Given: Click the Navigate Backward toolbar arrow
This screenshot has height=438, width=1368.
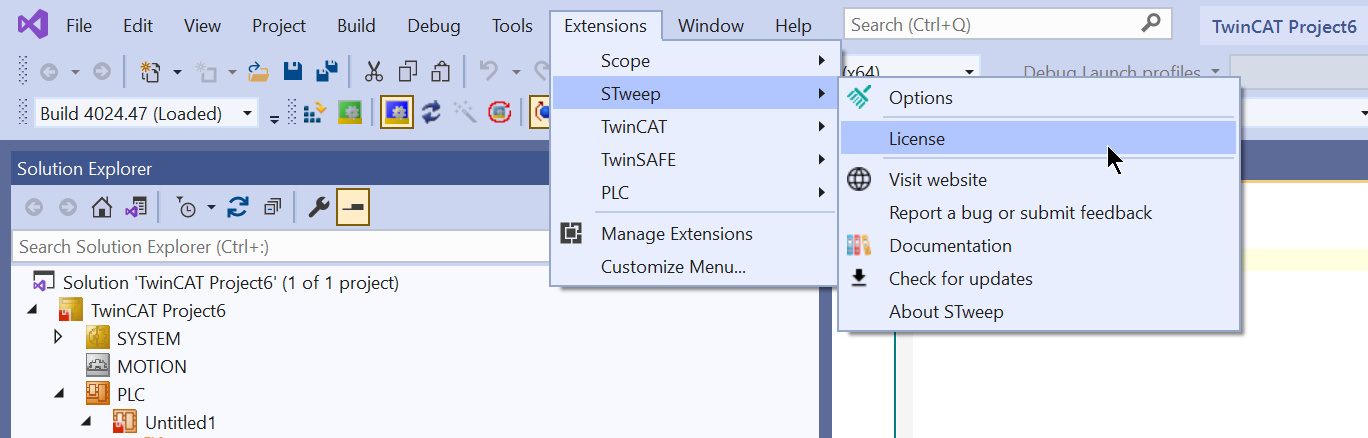Looking at the screenshot, I should click(x=49, y=72).
